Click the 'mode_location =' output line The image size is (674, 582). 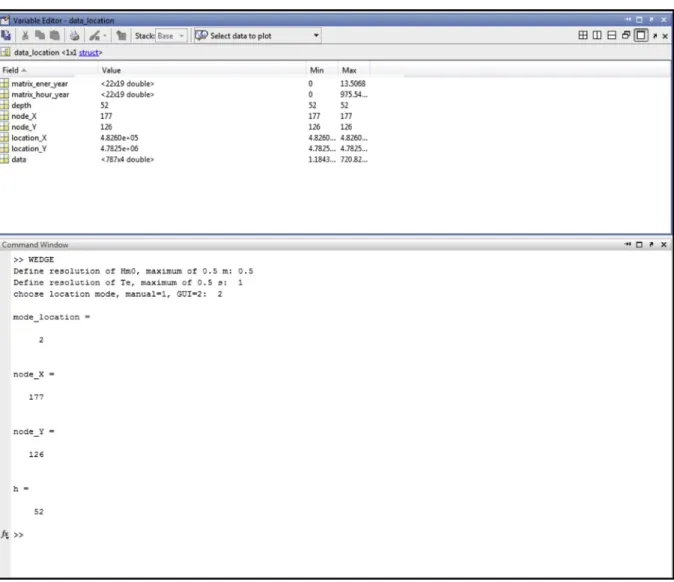(x=52, y=317)
